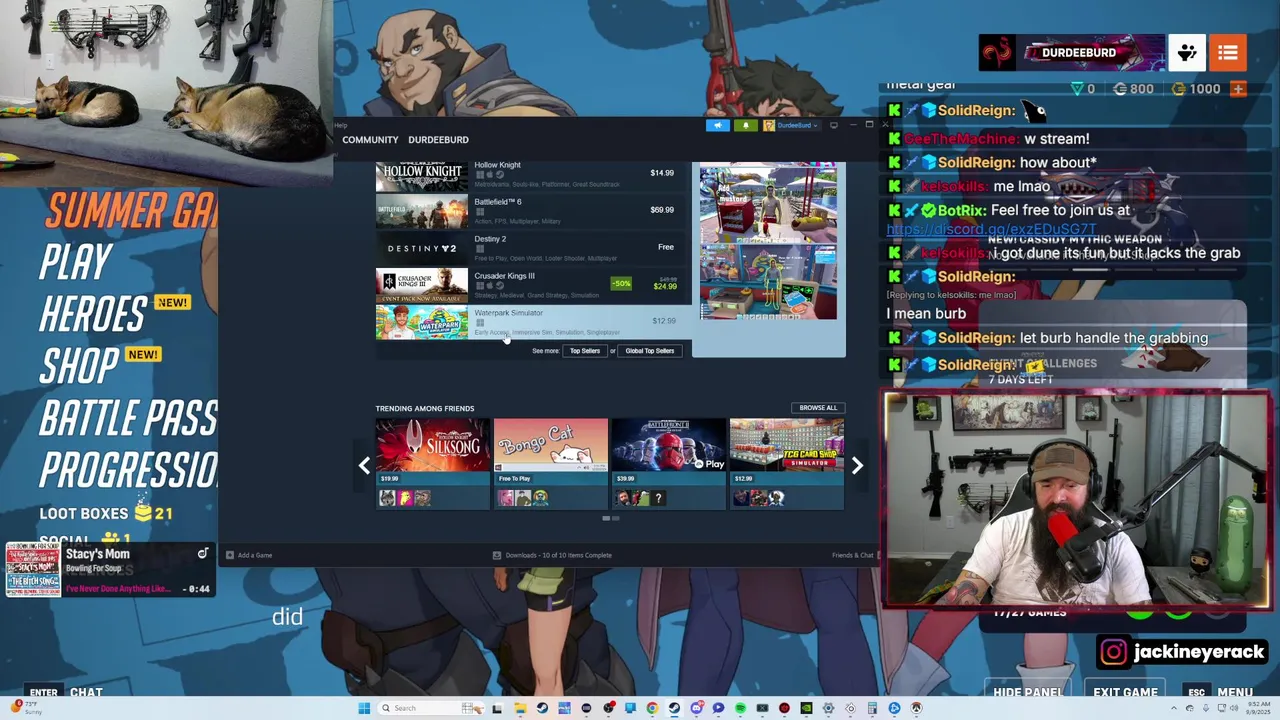Open Steam announcements megaphone button
The width and height of the screenshot is (1280, 720).
(718, 125)
